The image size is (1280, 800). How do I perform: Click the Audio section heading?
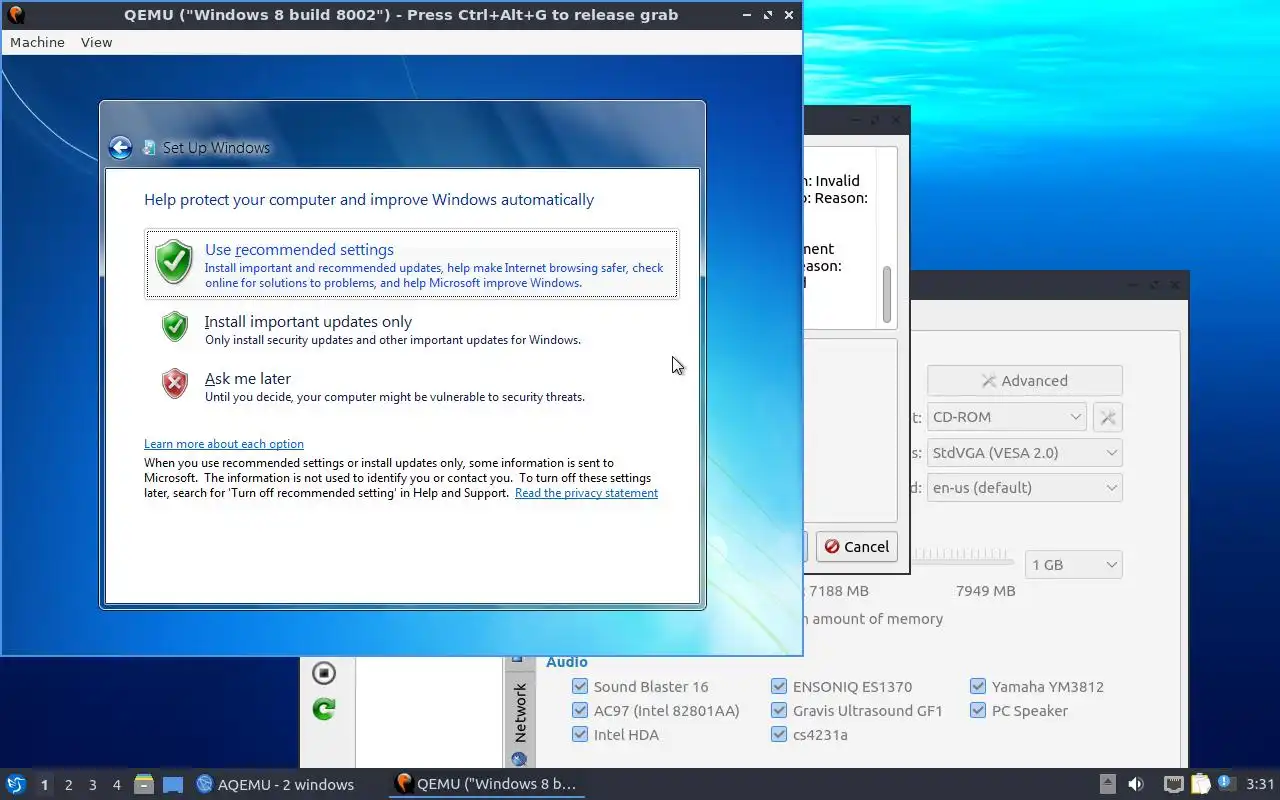pyautogui.click(x=567, y=662)
